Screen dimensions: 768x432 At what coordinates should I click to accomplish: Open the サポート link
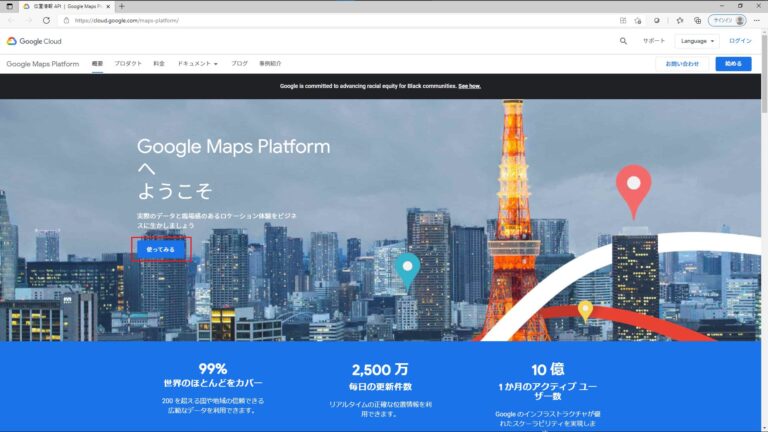pos(654,41)
